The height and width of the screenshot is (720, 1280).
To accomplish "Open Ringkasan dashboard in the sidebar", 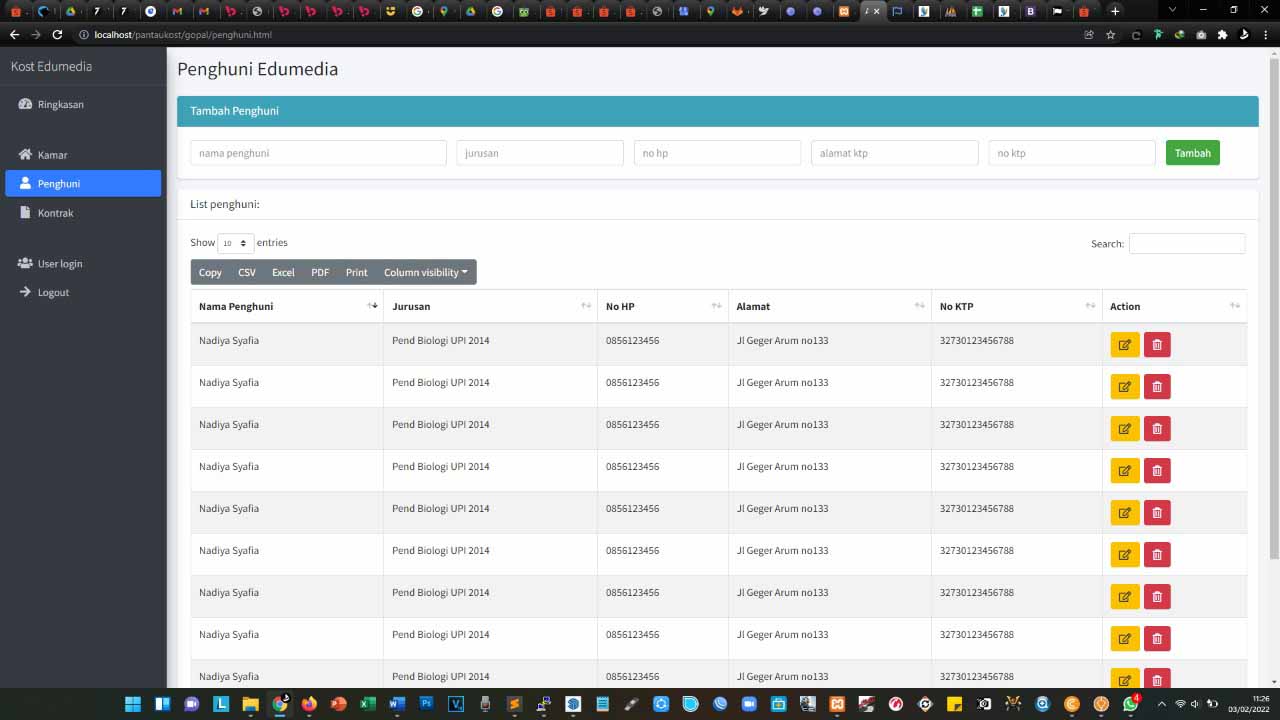I will (x=60, y=104).
